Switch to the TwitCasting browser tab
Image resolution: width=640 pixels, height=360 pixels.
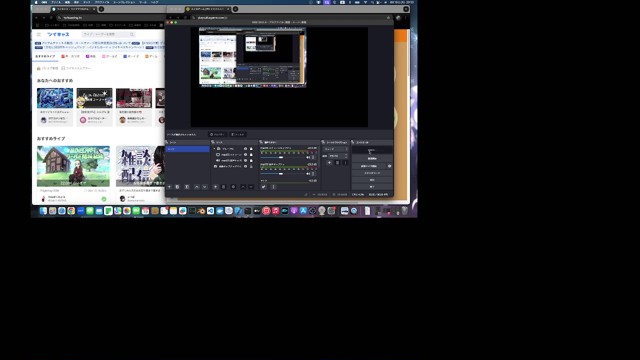click(73, 9)
